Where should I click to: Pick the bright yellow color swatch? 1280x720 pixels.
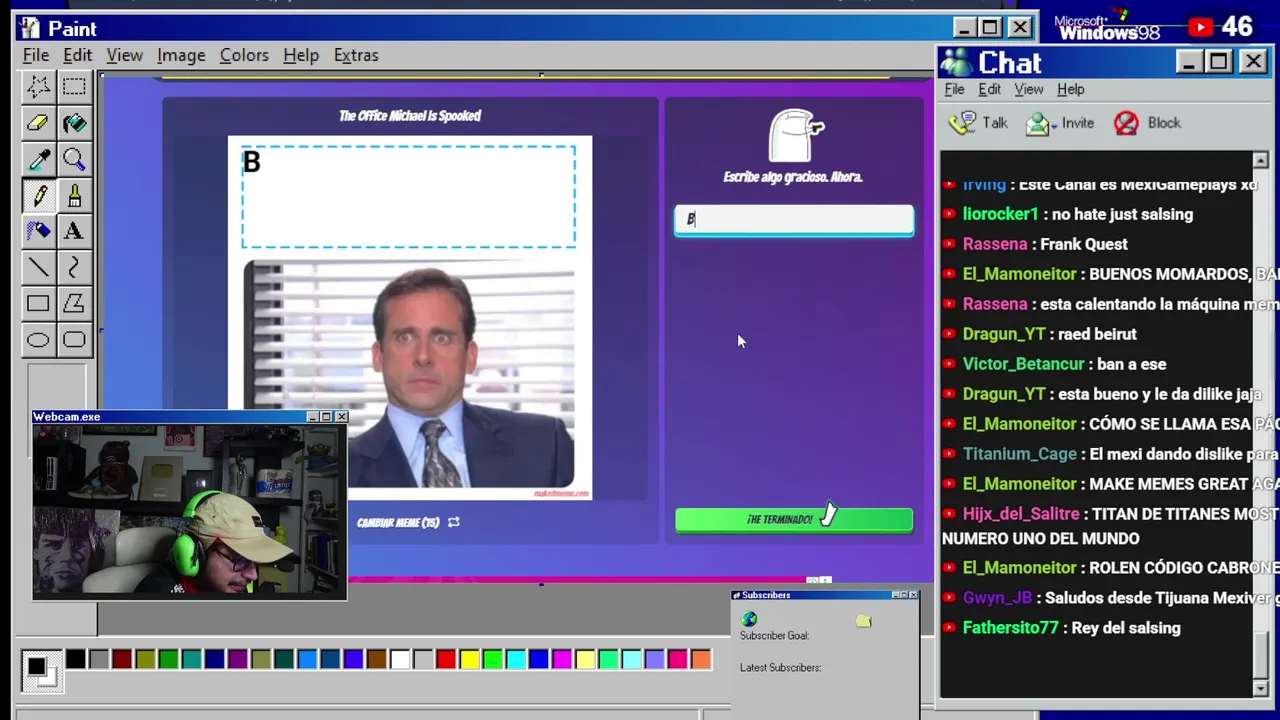pos(469,659)
